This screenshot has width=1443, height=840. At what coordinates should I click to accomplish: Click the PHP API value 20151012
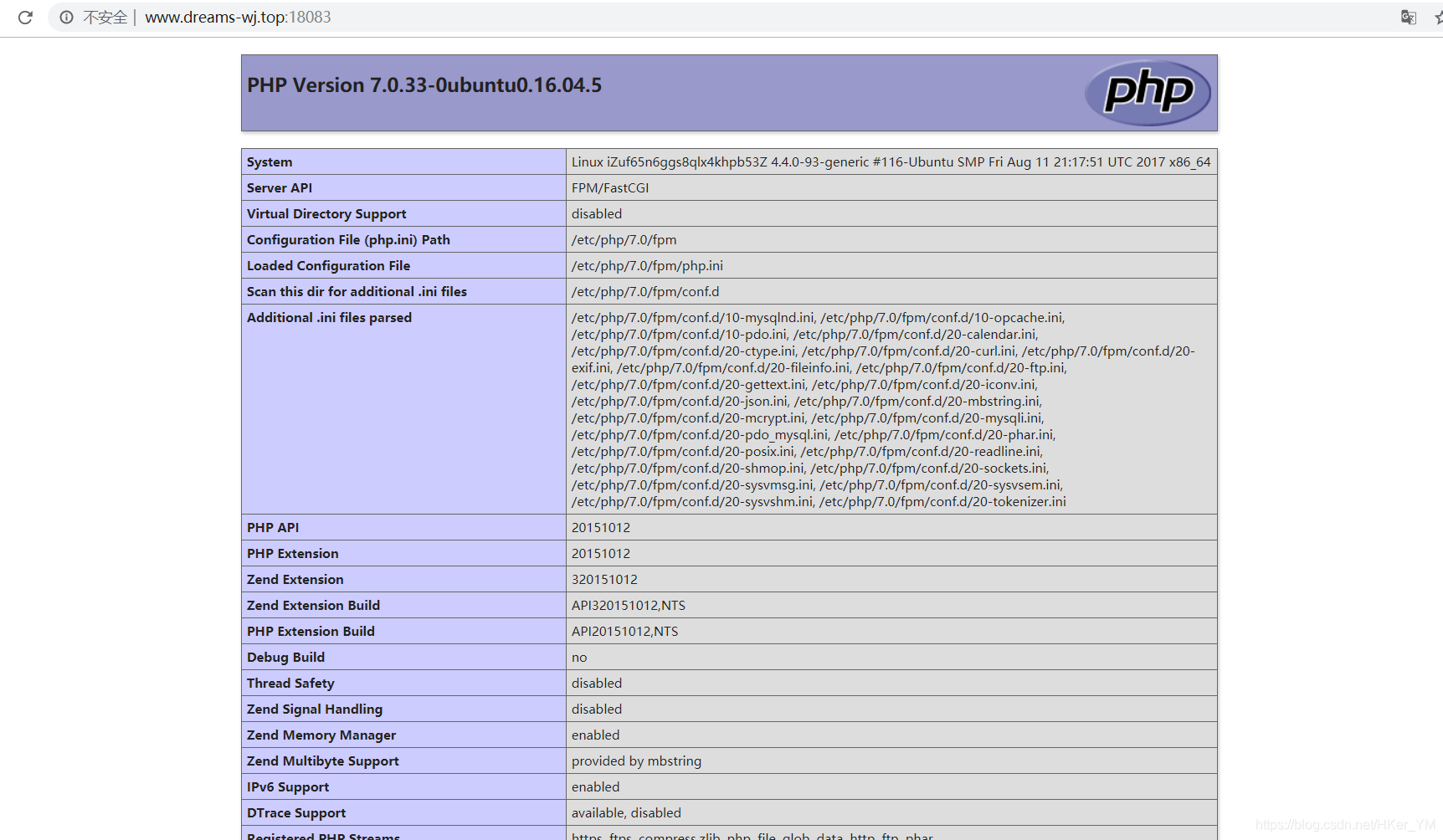coord(601,528)
